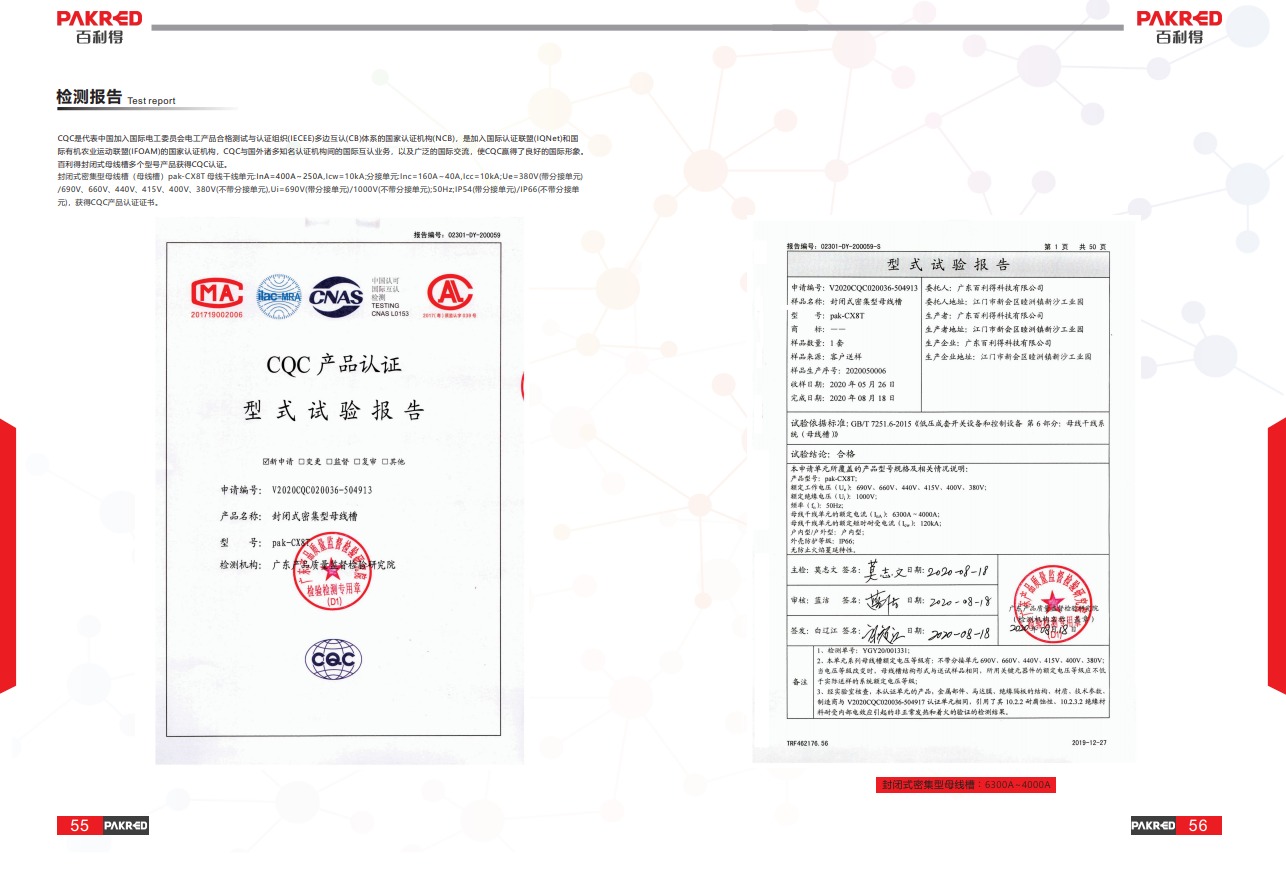Click the red round stamp on cover certificate
The height and width of the screenshot is (872, 1286).
pyautogui.click(x=332, y=573)
